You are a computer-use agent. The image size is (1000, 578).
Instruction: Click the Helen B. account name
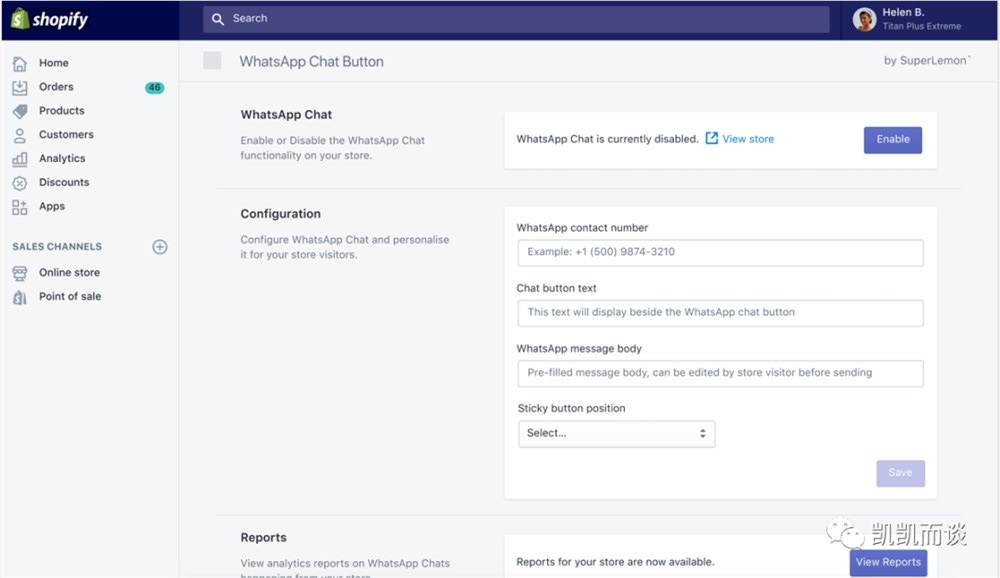pyautogui.click(x=903, y=12)
